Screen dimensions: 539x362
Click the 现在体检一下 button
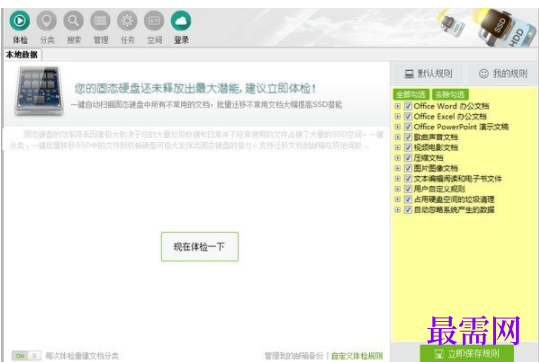pyautogui.click(x=200, y=247)
